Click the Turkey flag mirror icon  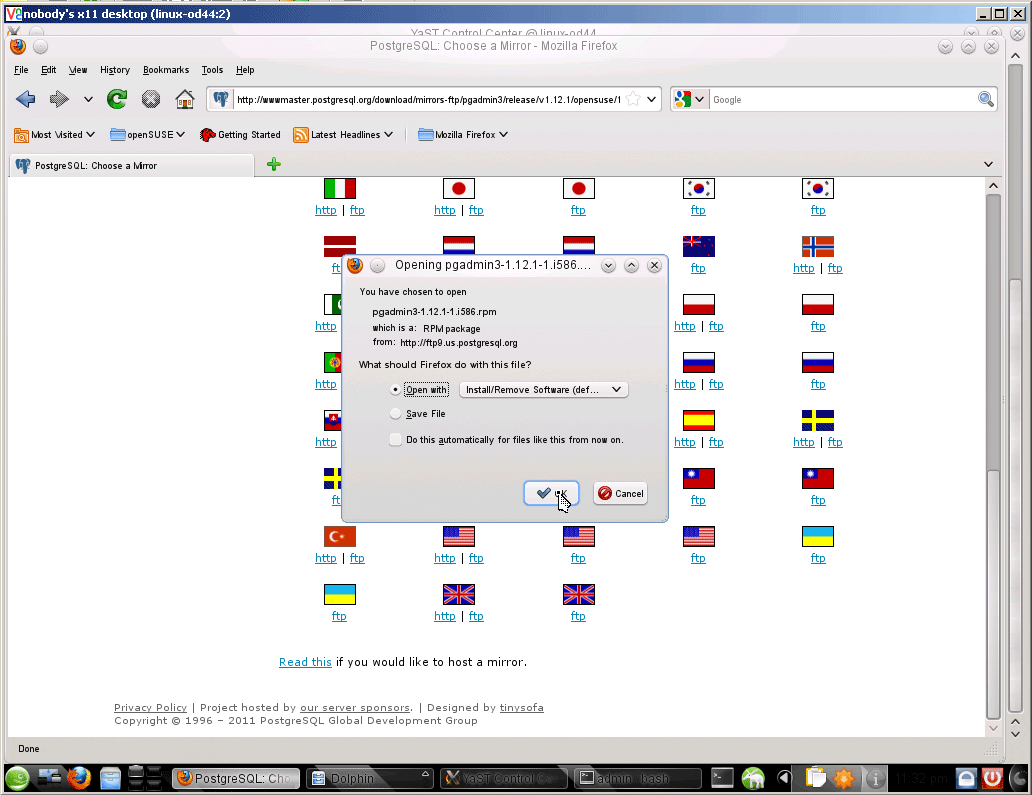(340, 536)
